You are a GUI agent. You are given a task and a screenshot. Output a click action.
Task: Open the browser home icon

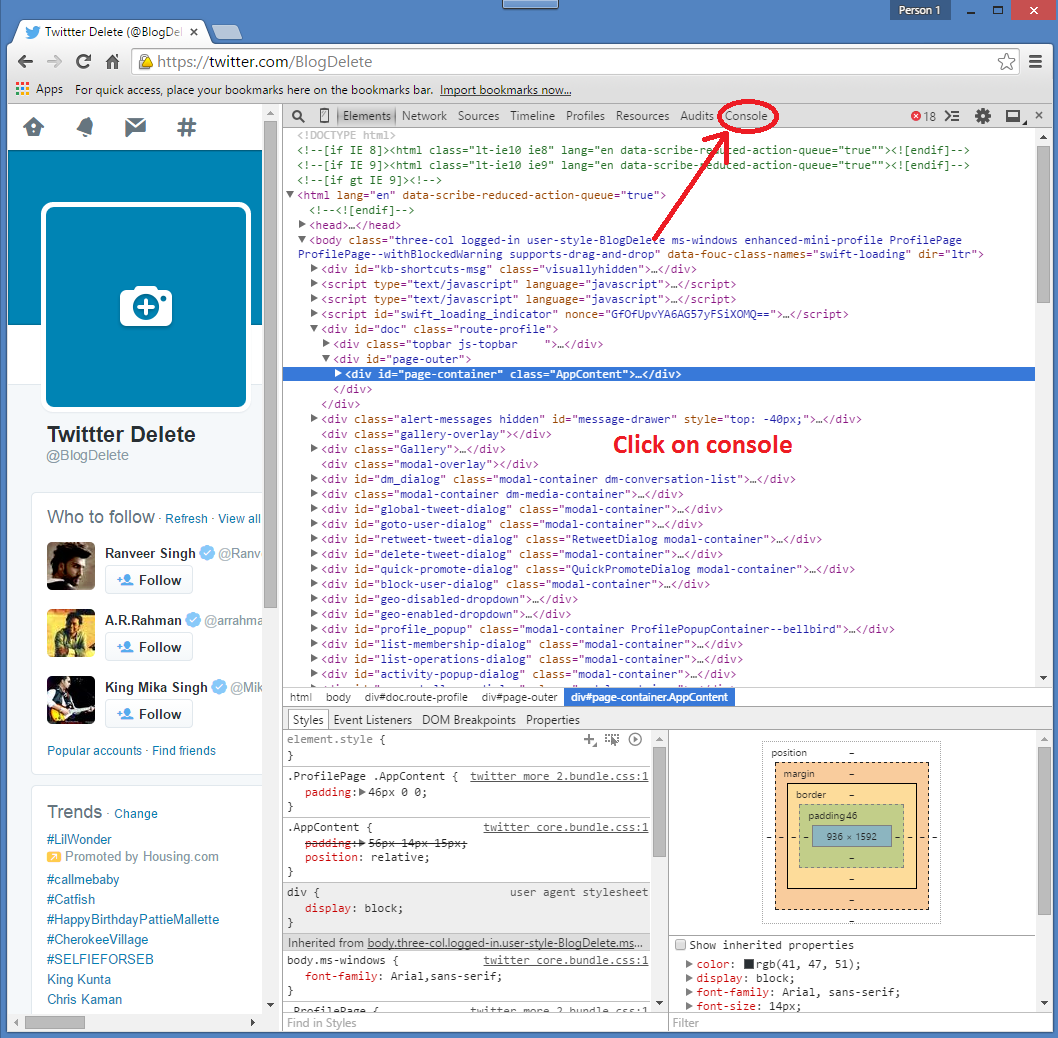(x=113, y=61)
